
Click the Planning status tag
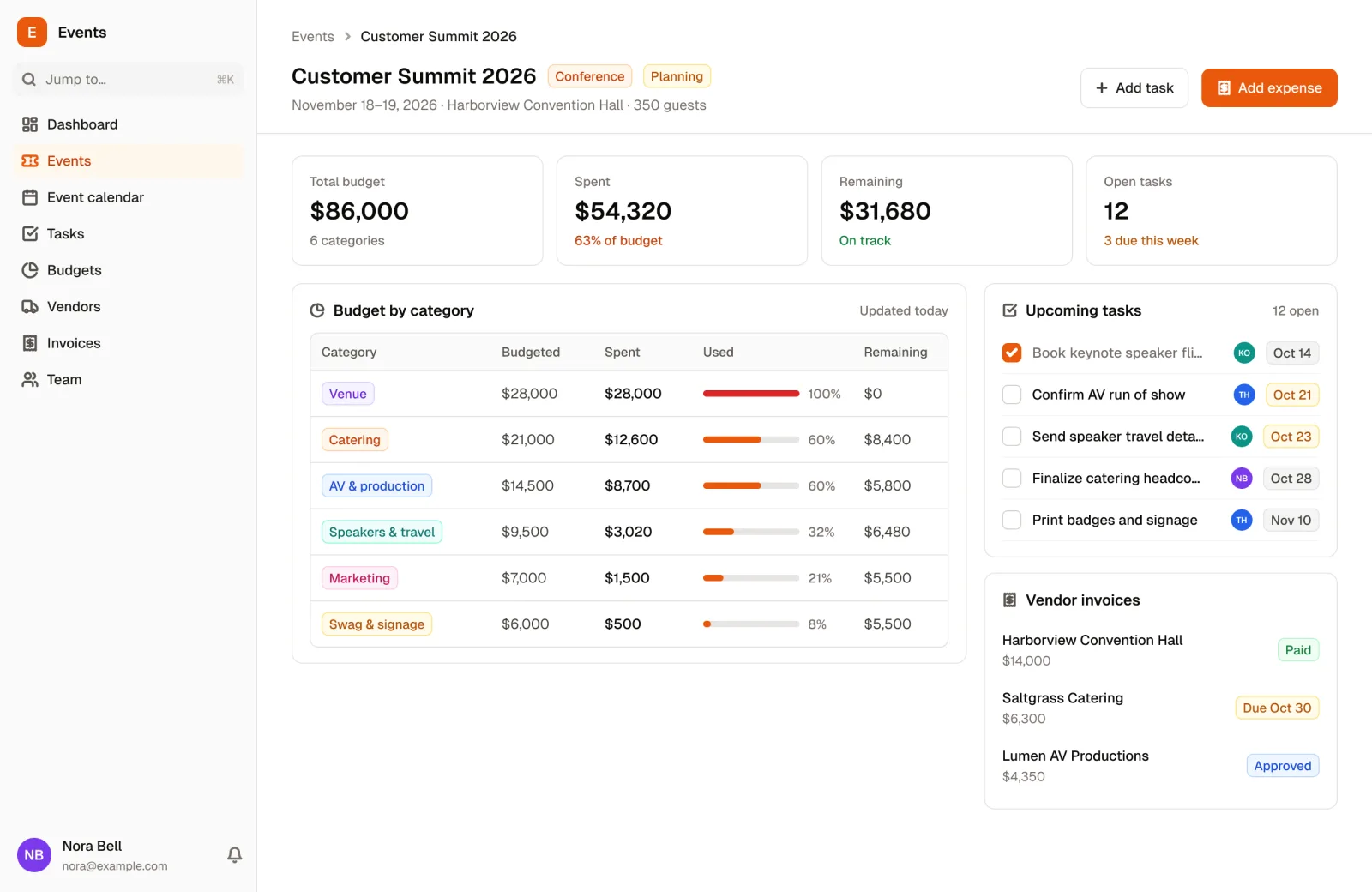point(677,76)
